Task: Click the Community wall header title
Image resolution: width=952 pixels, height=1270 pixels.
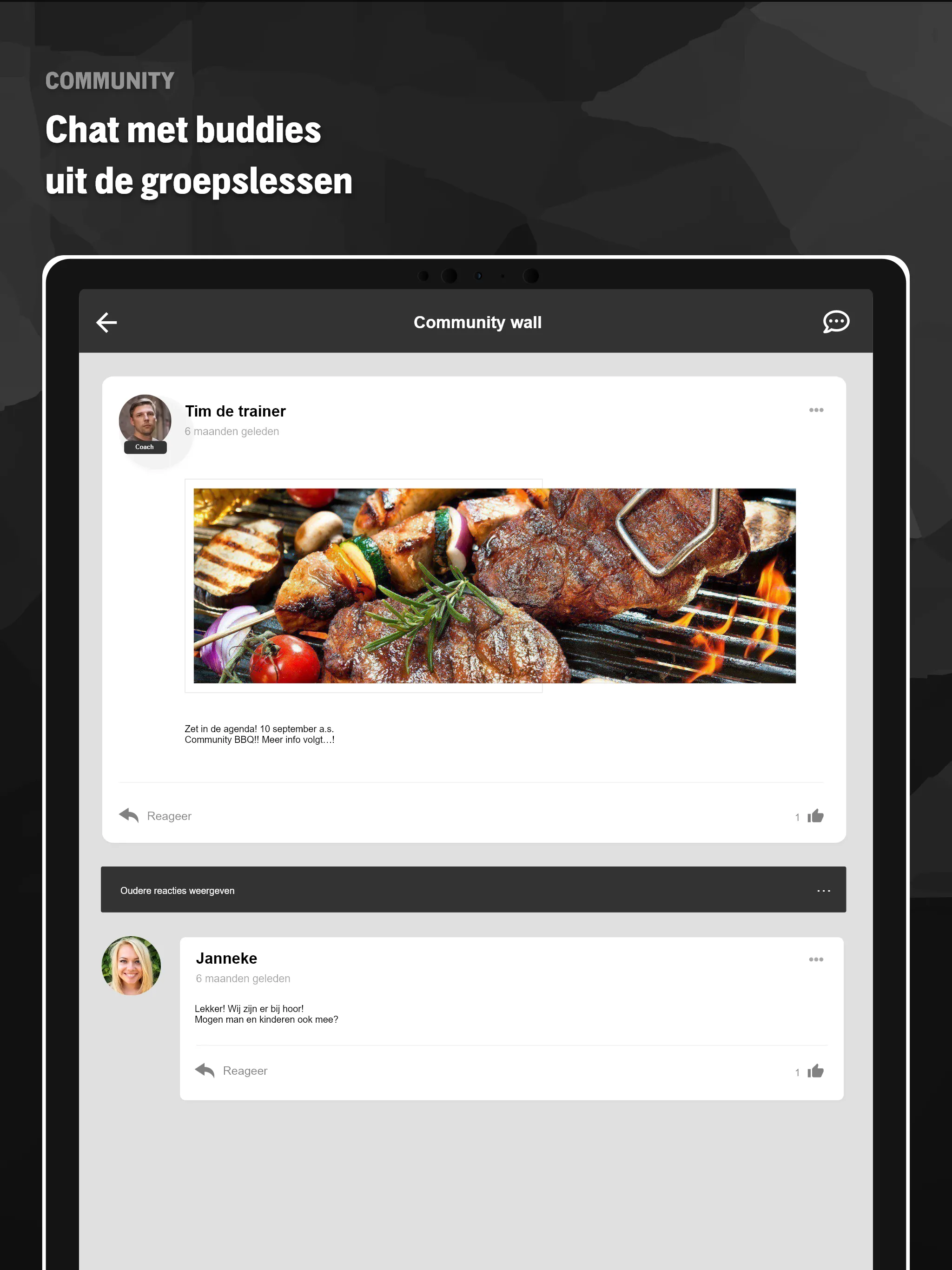Action: (476, 321)
